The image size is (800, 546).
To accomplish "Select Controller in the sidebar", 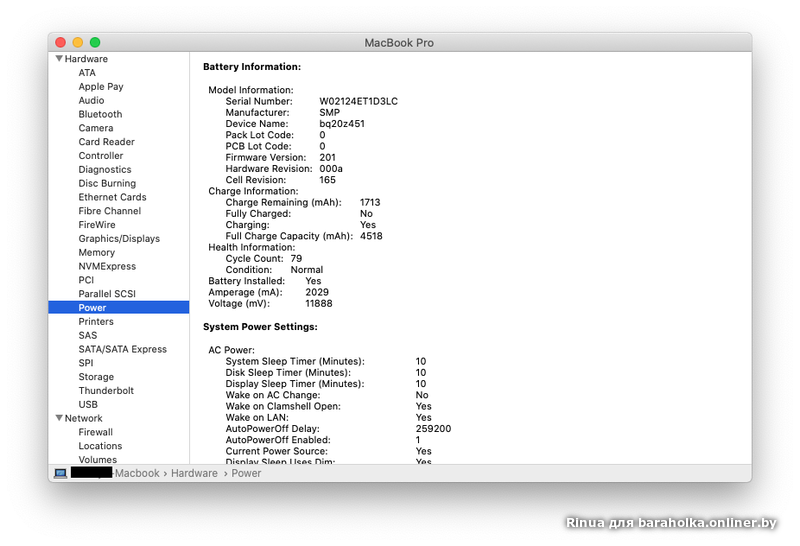I will point(101,155).
